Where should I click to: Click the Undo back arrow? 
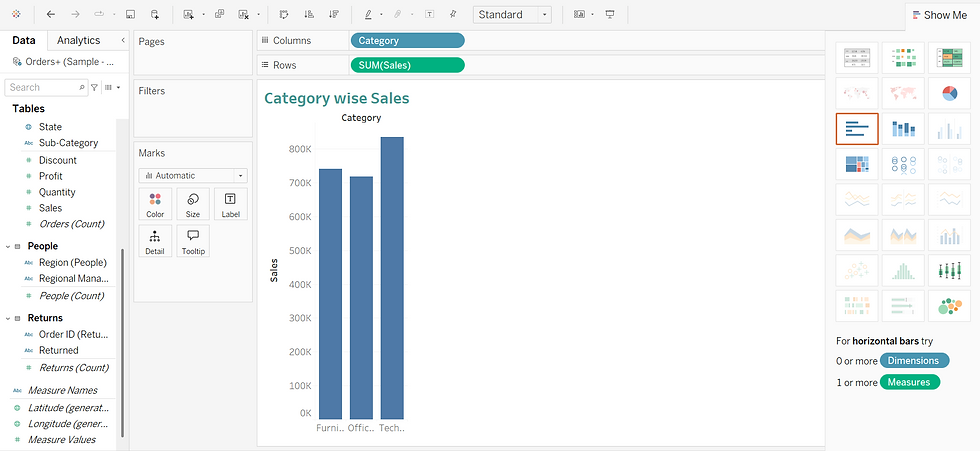click(x=51, y=14)
